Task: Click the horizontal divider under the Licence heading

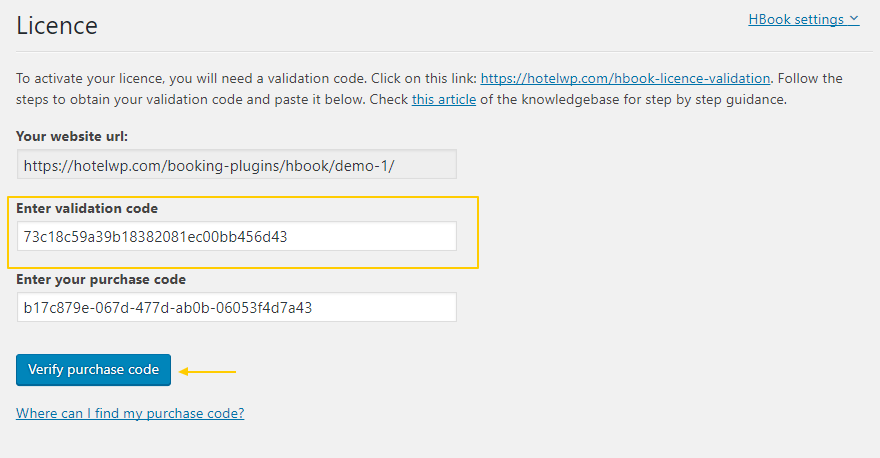Action: (x=438, y=52)
